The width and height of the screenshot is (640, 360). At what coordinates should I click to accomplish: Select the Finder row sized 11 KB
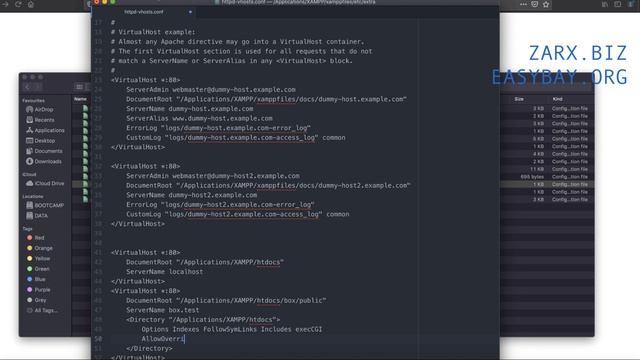(x=547, y=169)
